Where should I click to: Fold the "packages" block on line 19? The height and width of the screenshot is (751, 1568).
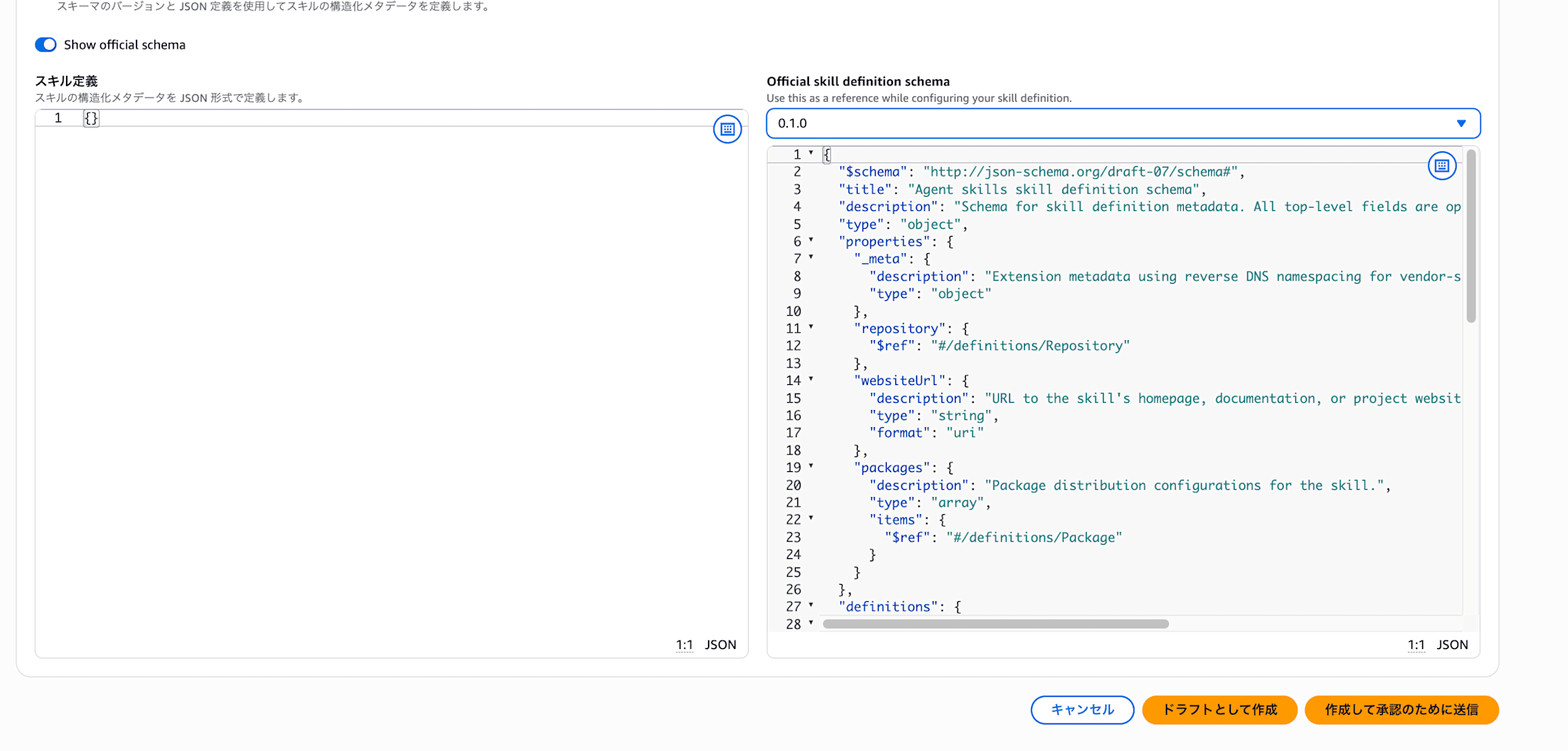click(811, 466)
